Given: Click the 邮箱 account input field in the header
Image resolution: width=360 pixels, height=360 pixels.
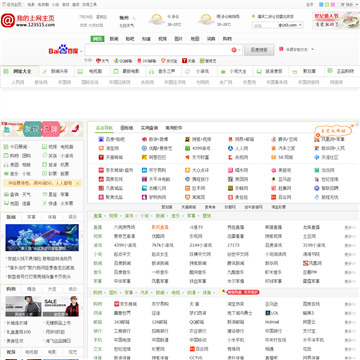Looking at the screenshot, I should [265, 25].
